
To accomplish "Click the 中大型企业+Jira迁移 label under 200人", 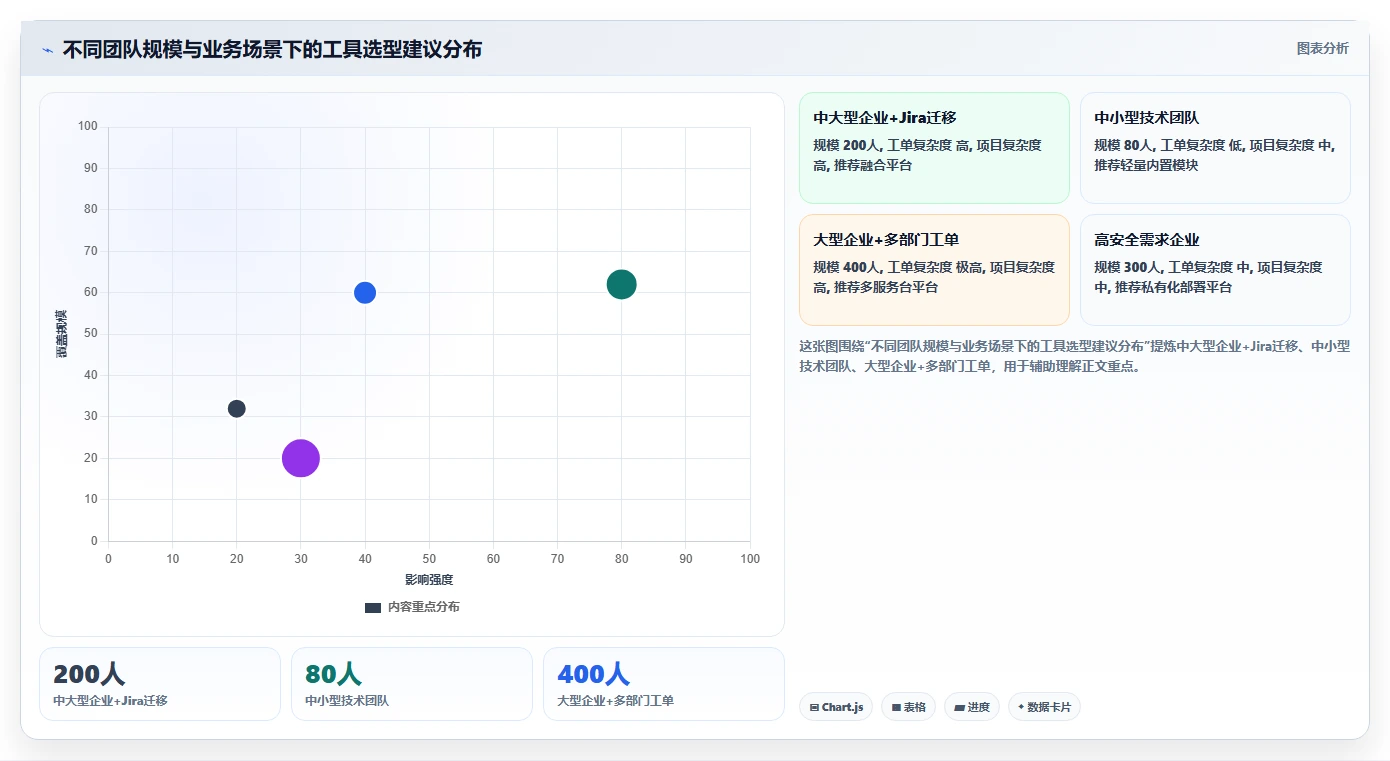I will (110, 701).
